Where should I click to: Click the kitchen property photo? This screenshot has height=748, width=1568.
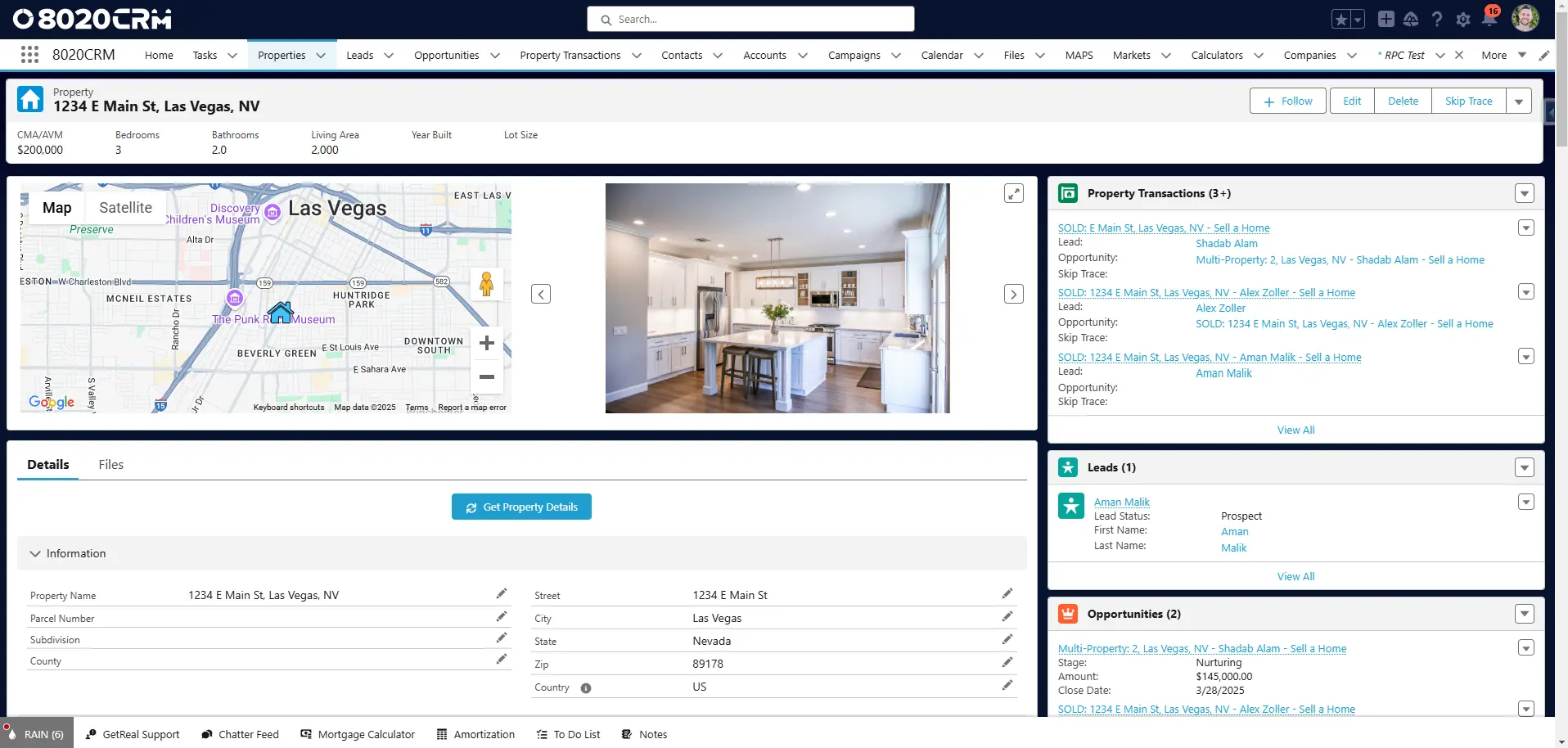pos(777,298)
